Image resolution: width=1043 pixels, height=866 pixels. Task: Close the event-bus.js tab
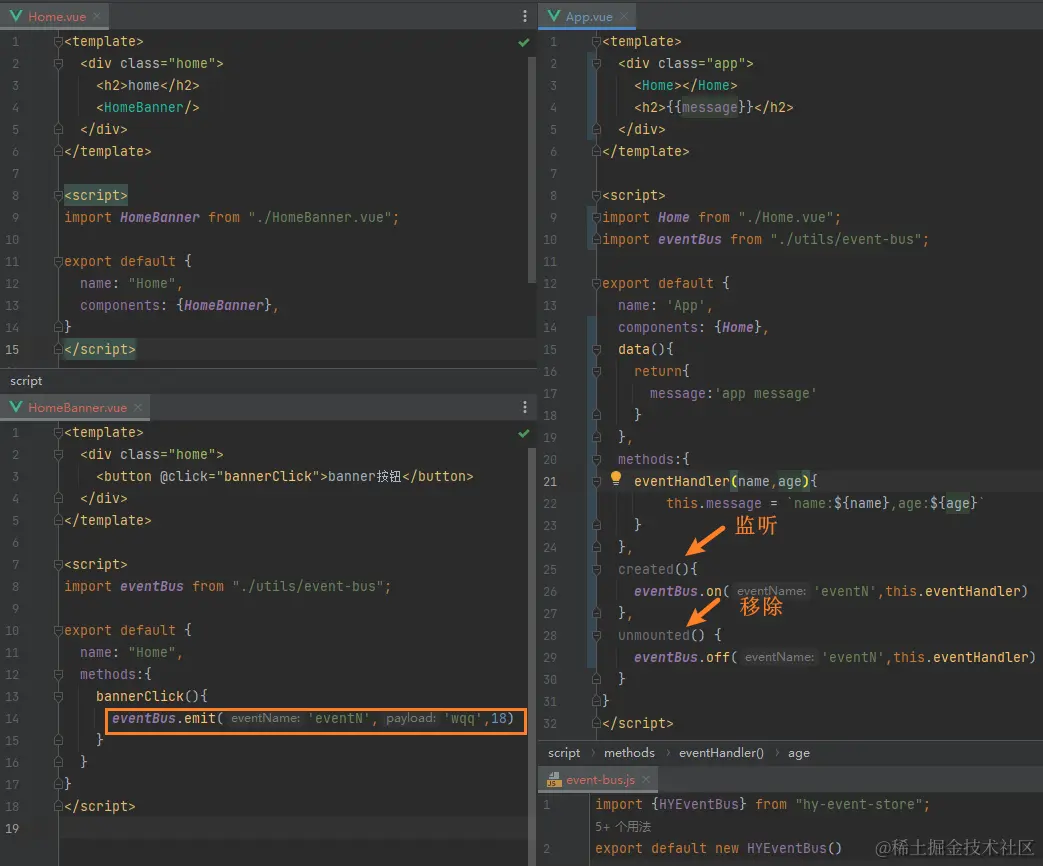pyautogui.click(x=646, y=780)
